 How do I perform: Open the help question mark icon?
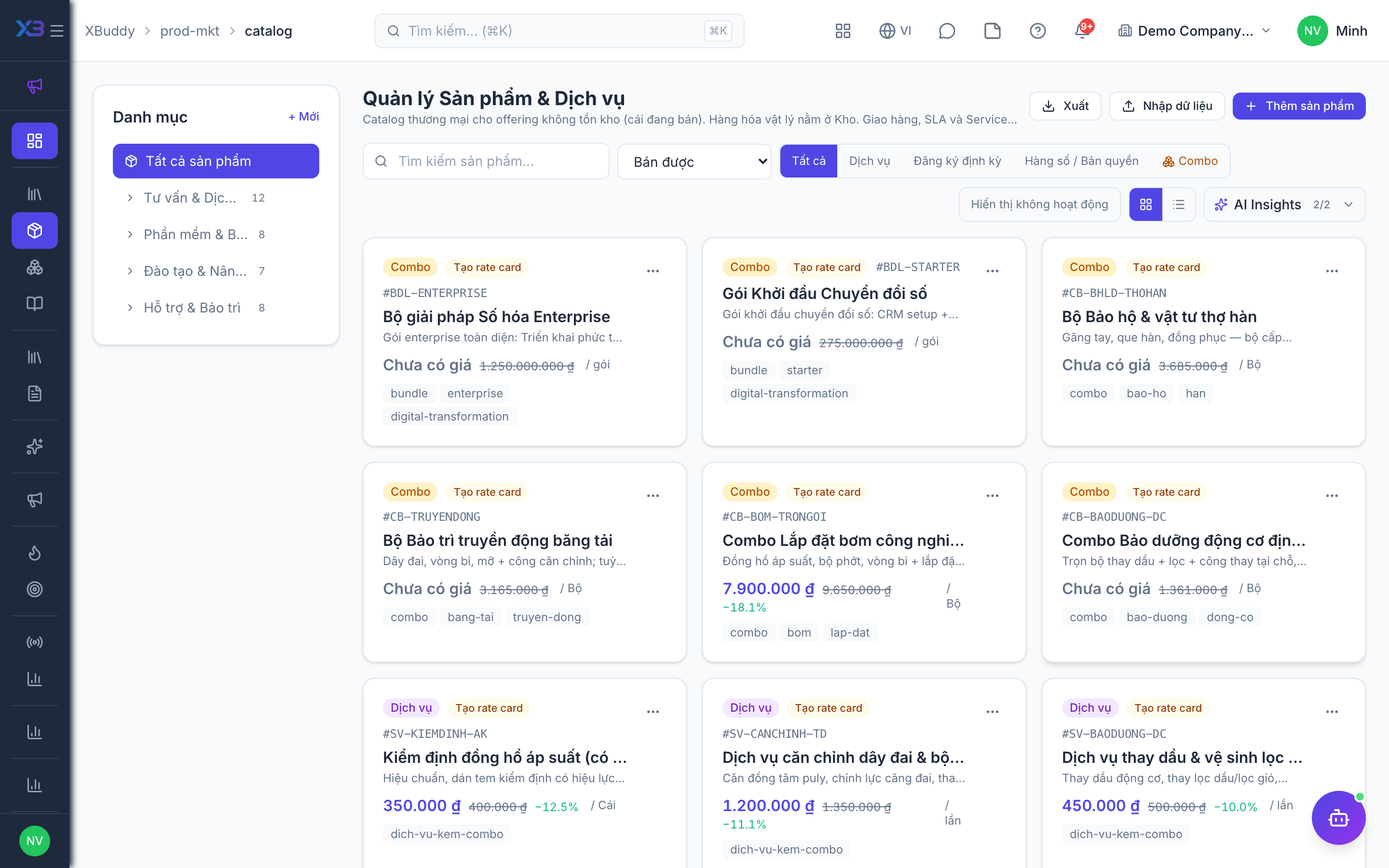pyautogui.click(x=1037, y=30)
